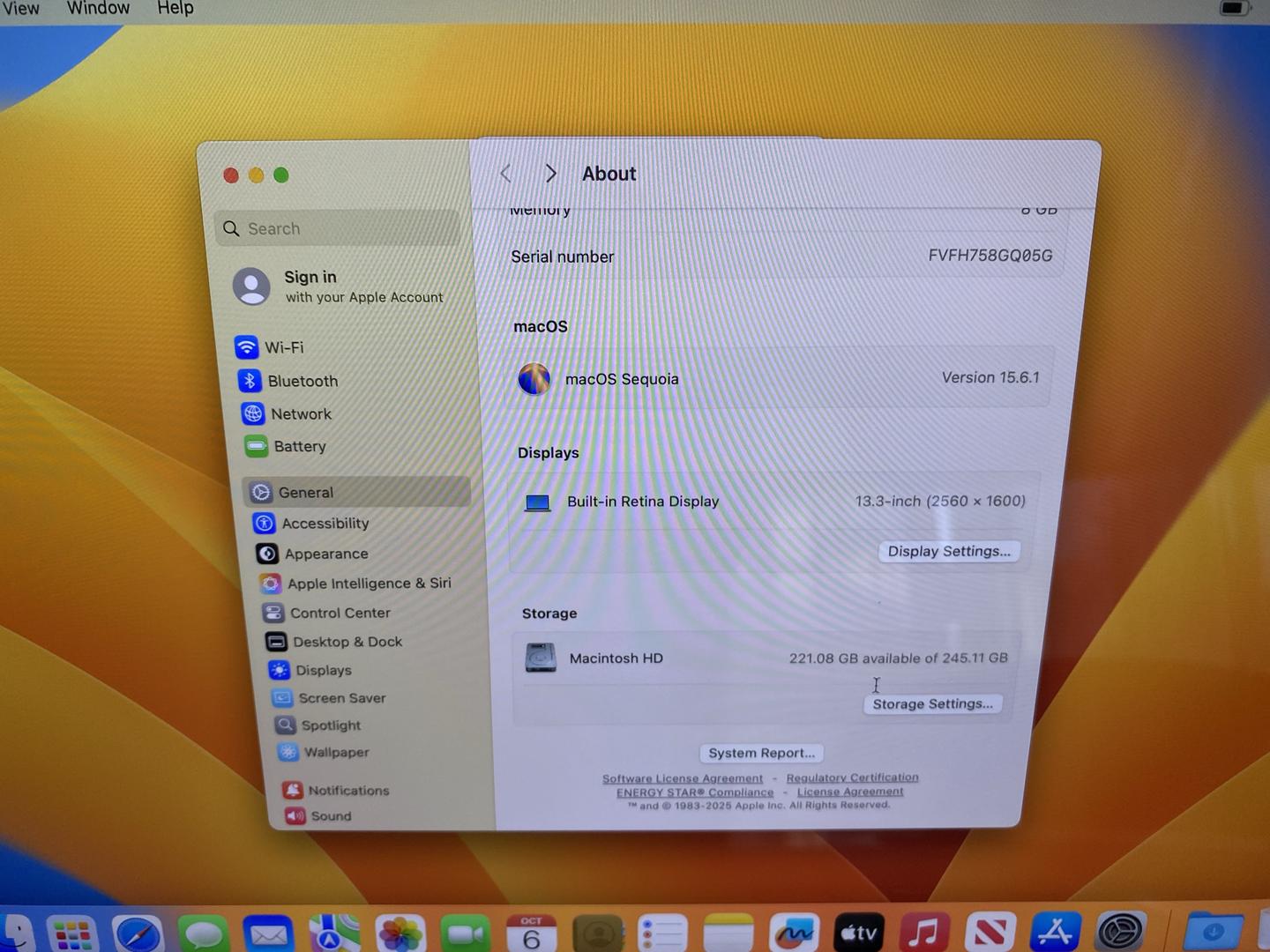Click the forward chevron arrow
This screenshot has width=1270, height=952.
pos(551,174)
